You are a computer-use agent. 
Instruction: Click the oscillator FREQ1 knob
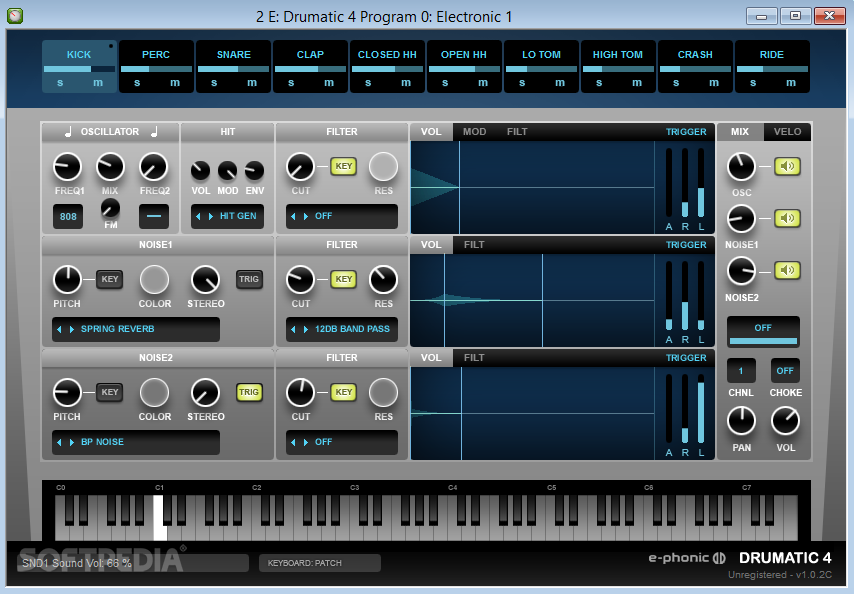(68, 167)
